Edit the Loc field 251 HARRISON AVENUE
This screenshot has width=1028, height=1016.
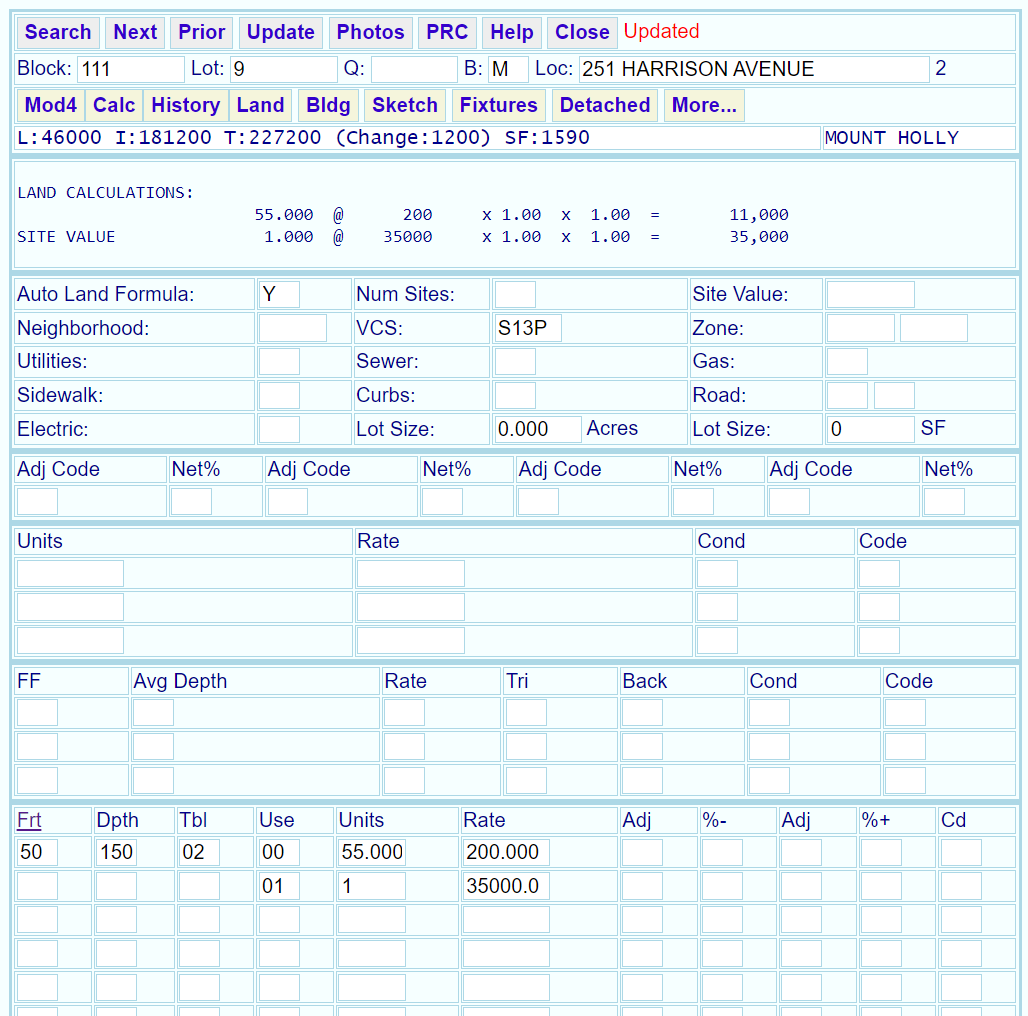pos(754,69)
